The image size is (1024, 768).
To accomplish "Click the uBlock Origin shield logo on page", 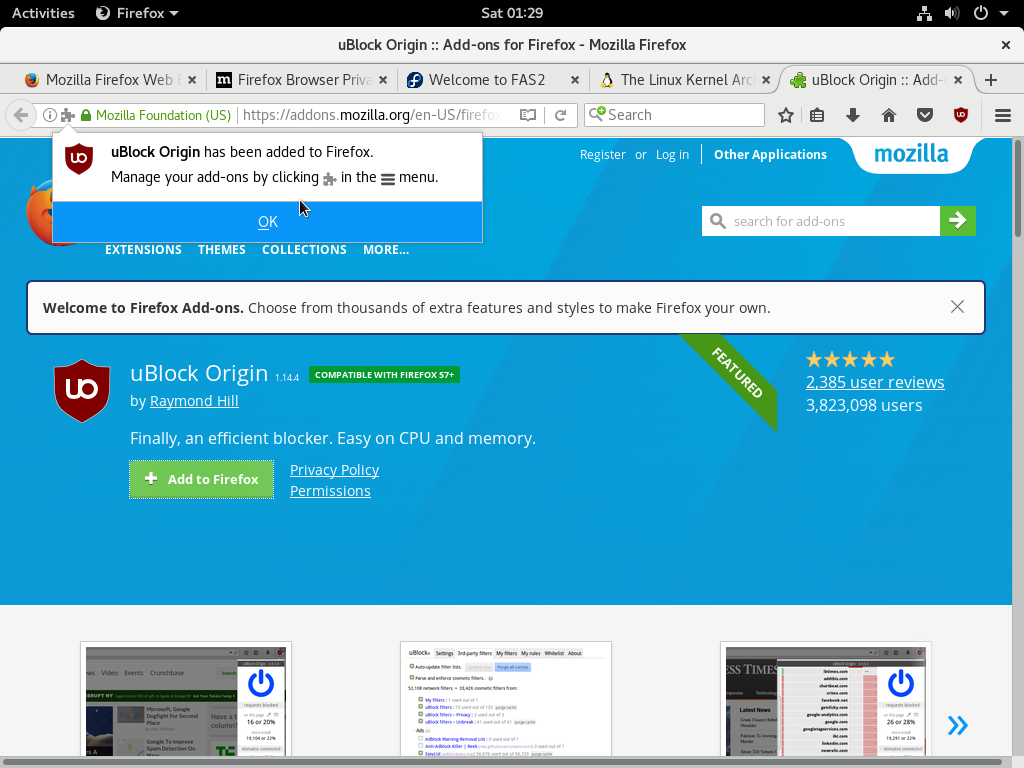I will [x=82, y=391].
